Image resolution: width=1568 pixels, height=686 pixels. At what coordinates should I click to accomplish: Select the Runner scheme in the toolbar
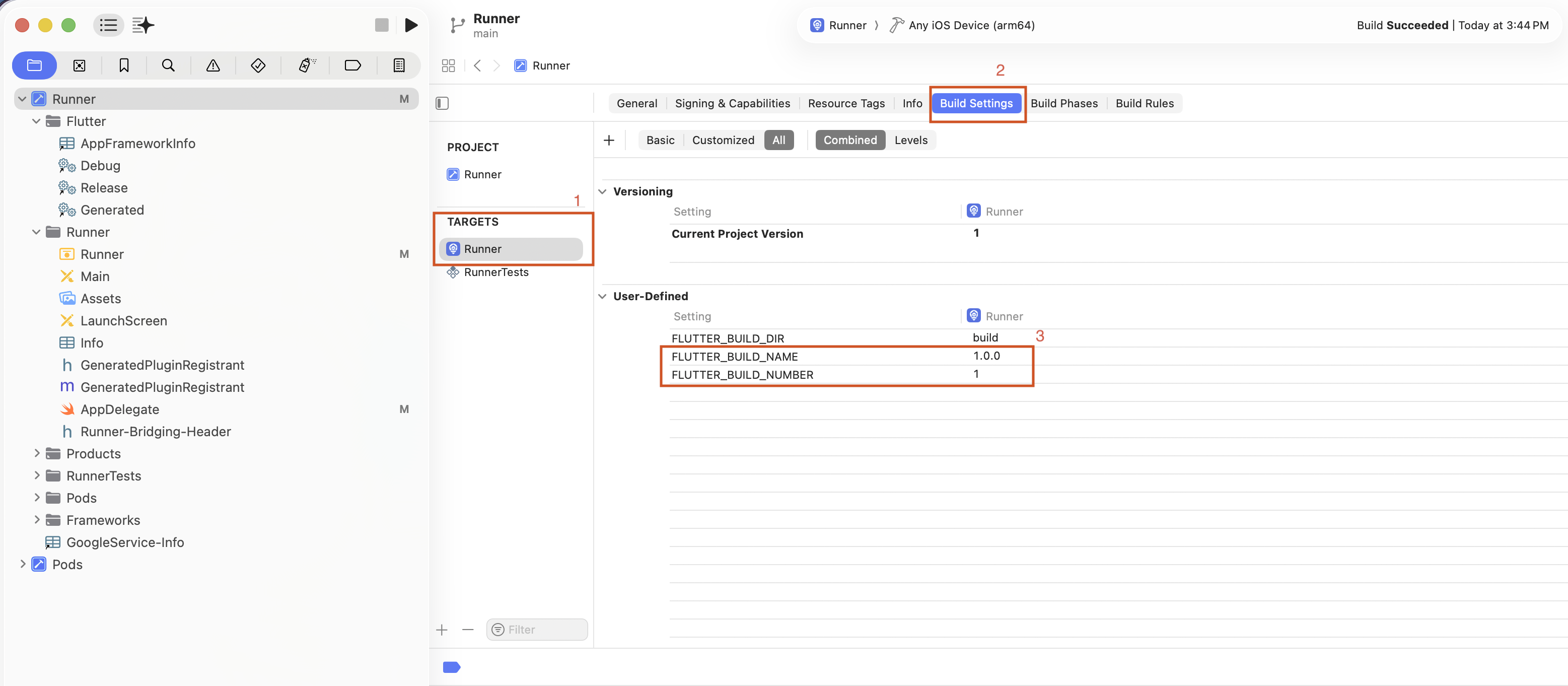pos(839,25)
